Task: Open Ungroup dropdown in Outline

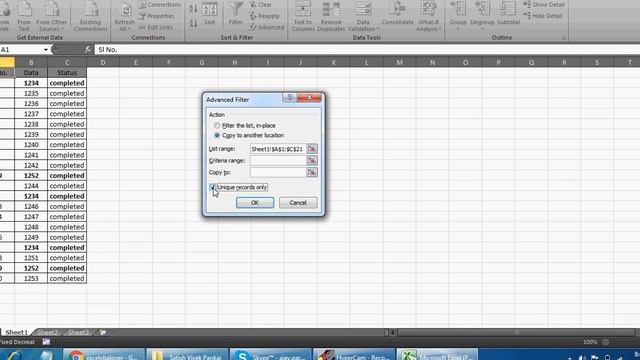Action: click(x=482, y=16)
